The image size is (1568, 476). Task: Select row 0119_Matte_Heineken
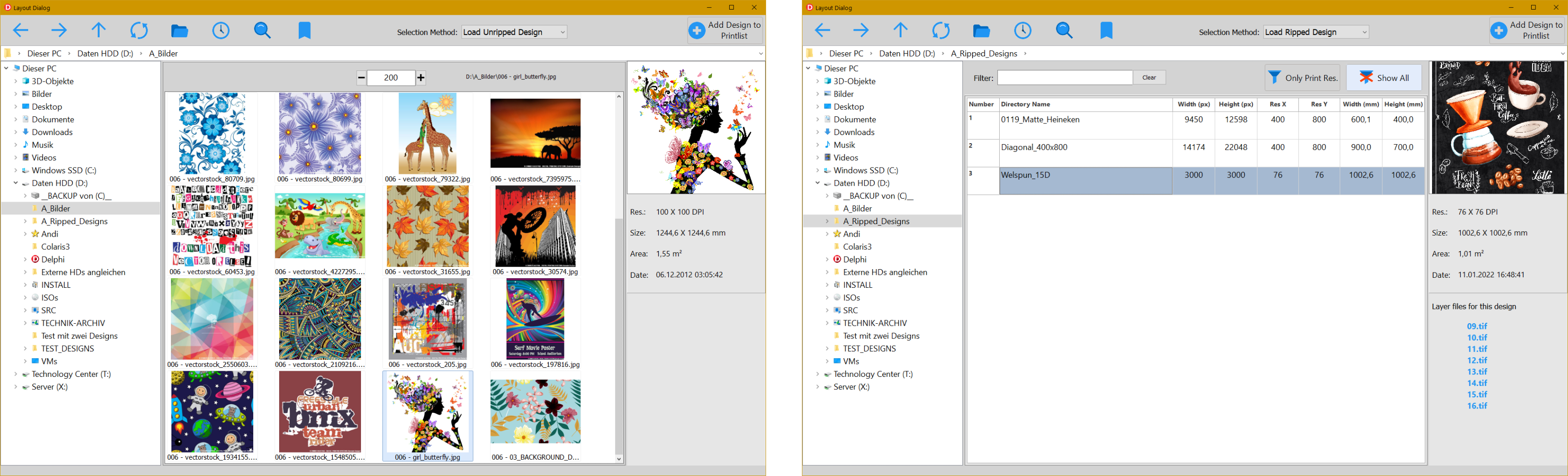click(x=1196, y=125)
